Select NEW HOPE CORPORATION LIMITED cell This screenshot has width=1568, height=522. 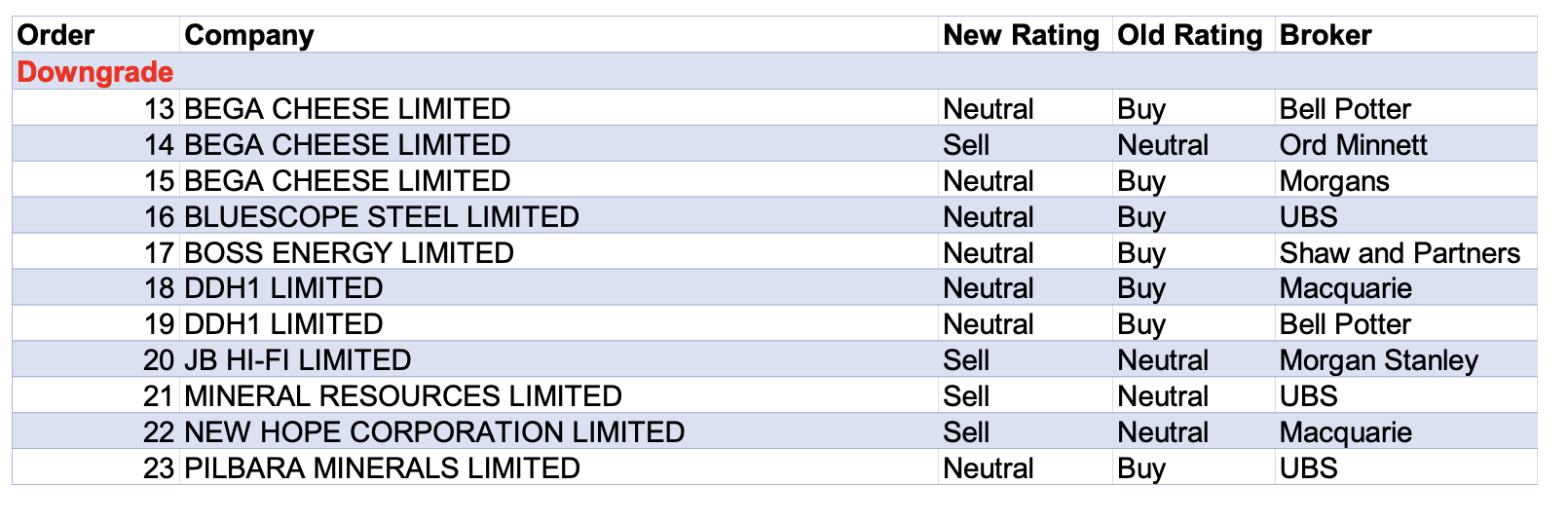pyautogui.click(x=434, y=432)
